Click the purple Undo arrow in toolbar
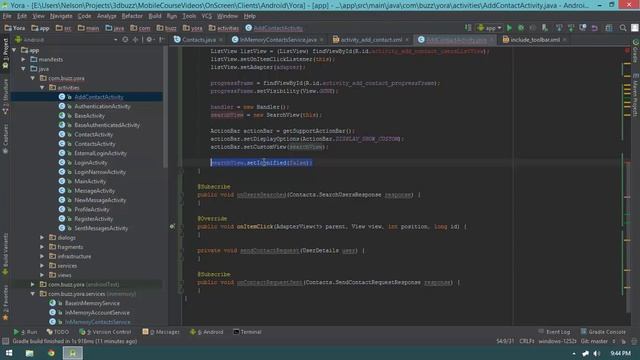Viewport: 640px width, 360px height. pyautogui.click(x=594, y=28)
